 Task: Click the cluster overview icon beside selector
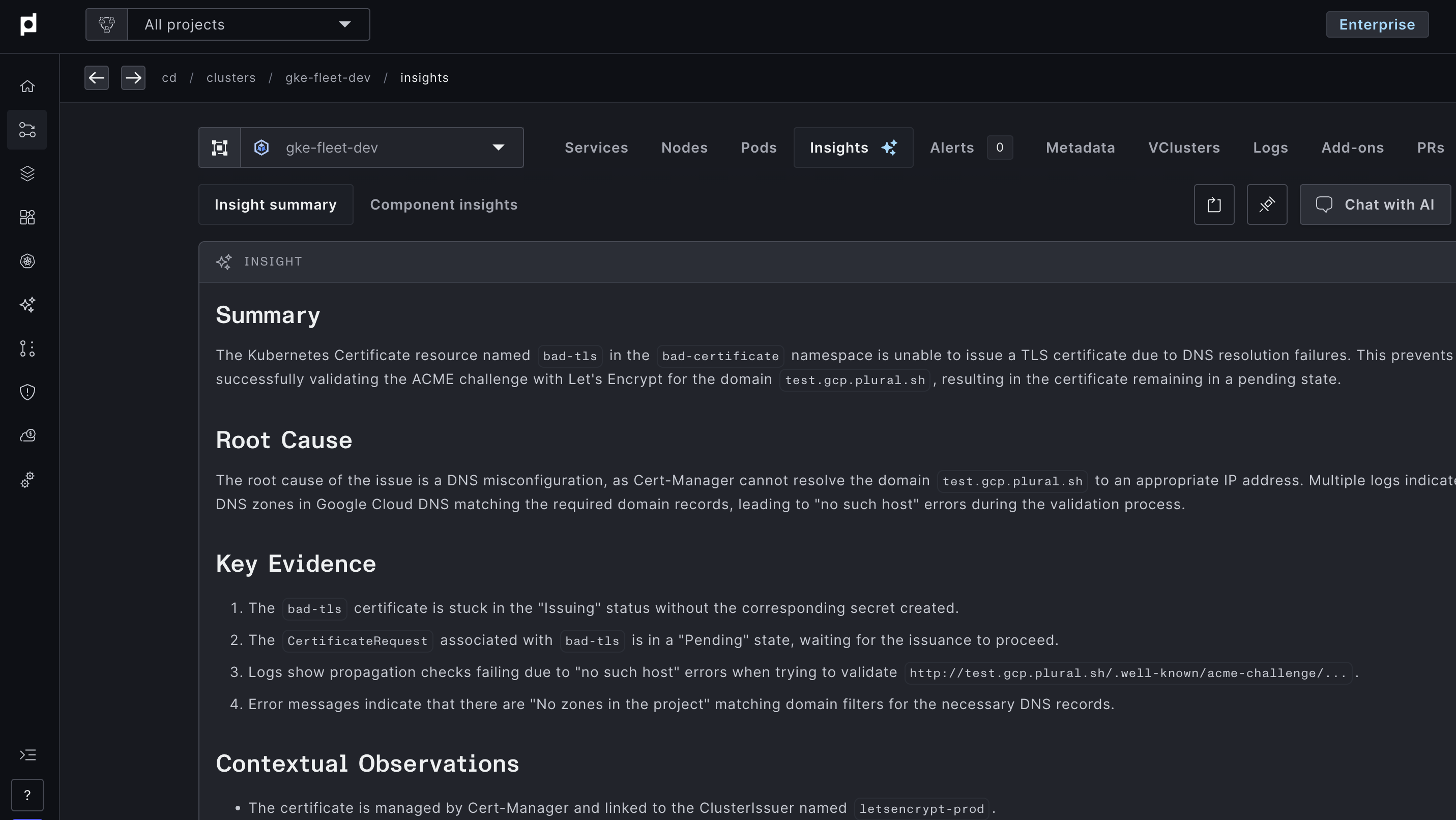click(x=220, y=148)
